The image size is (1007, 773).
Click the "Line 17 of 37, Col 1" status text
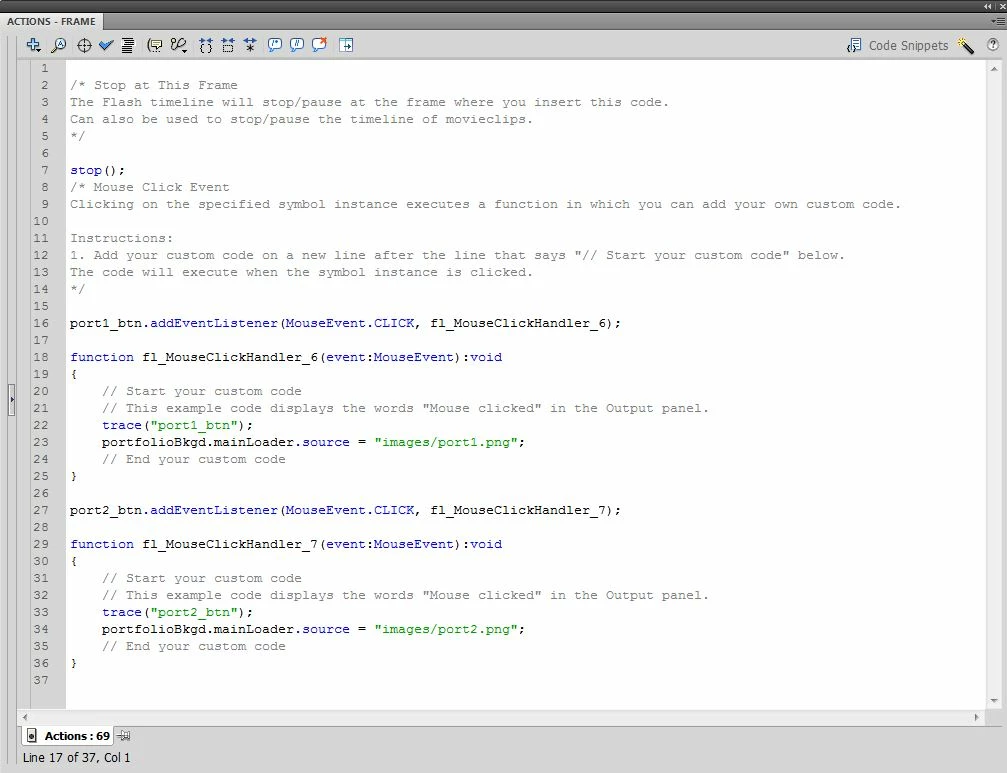point(76,758)
